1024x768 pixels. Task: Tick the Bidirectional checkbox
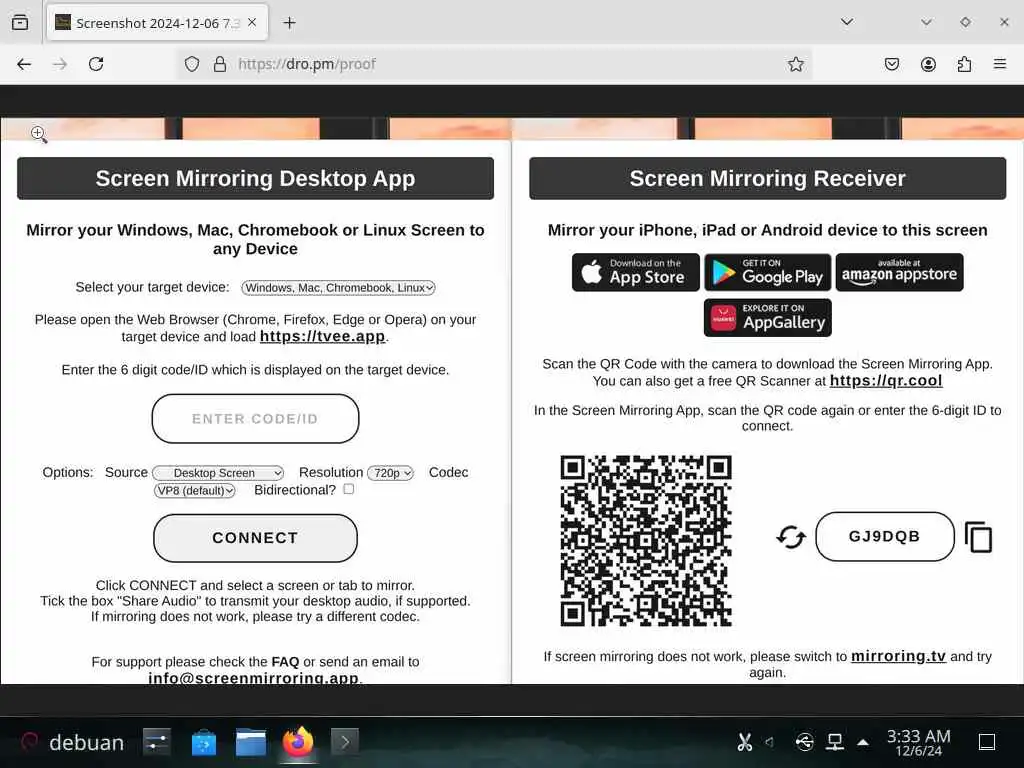point(349,489)
